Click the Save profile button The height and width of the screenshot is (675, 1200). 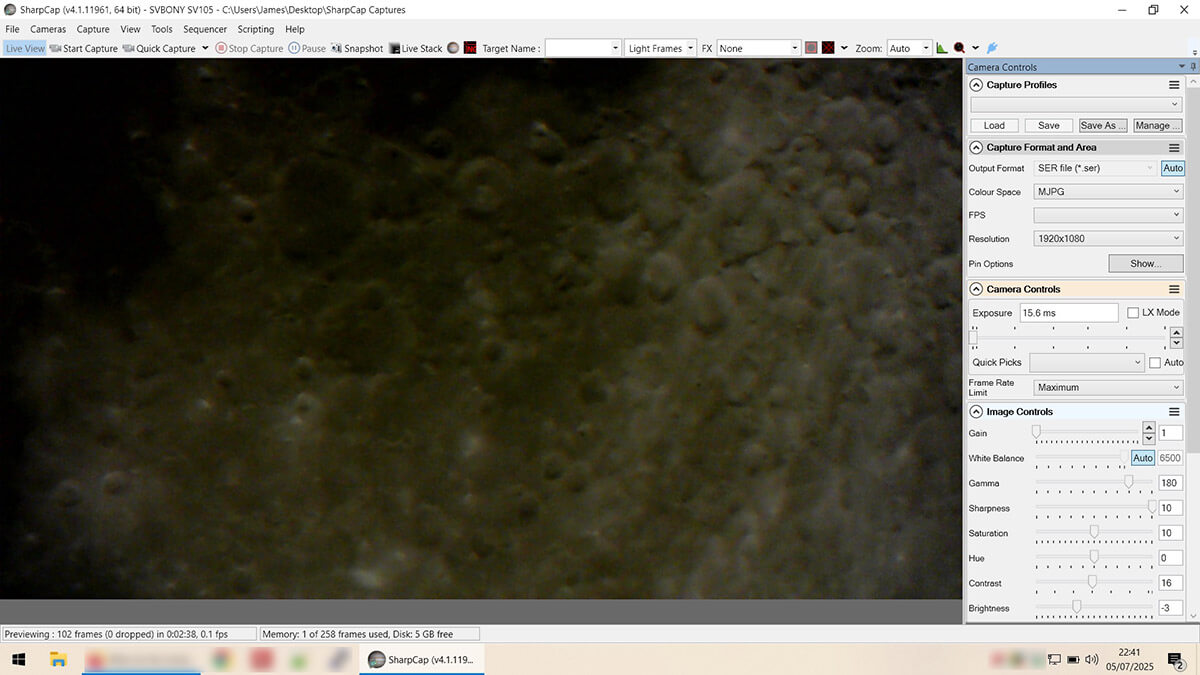[1048, 125]
